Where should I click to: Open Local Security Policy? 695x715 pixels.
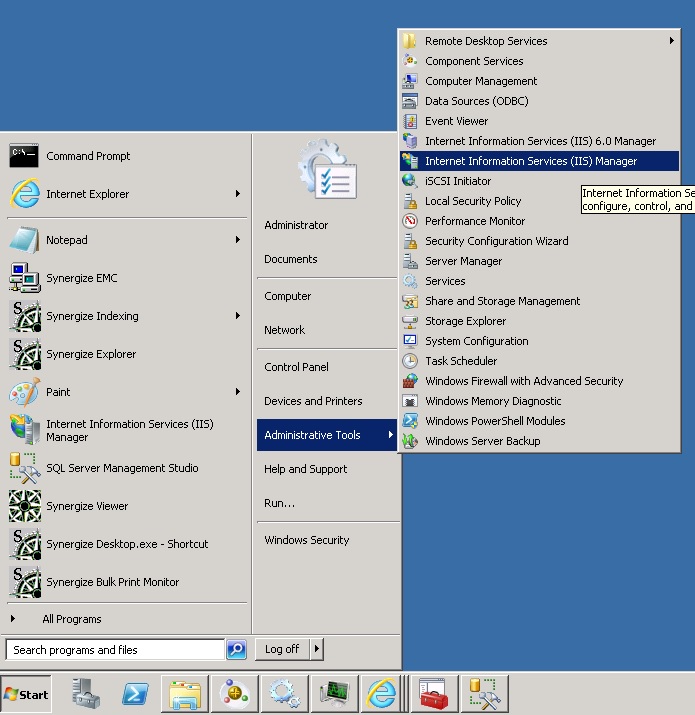[x=539, y=201]
